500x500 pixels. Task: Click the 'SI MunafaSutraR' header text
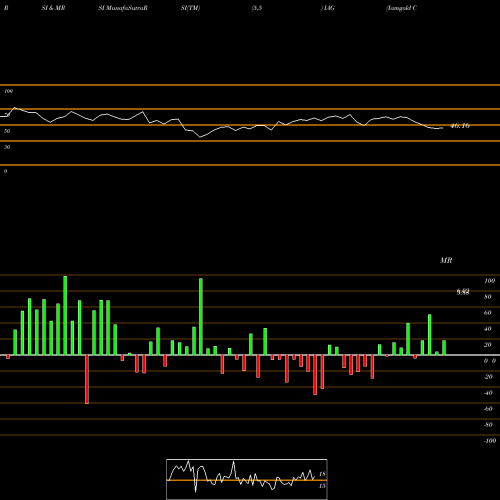coord(123,8)
